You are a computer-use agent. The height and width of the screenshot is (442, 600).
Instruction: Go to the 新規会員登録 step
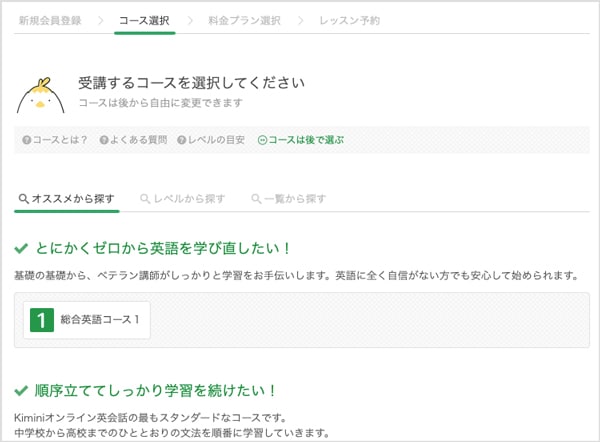[50, 20]
